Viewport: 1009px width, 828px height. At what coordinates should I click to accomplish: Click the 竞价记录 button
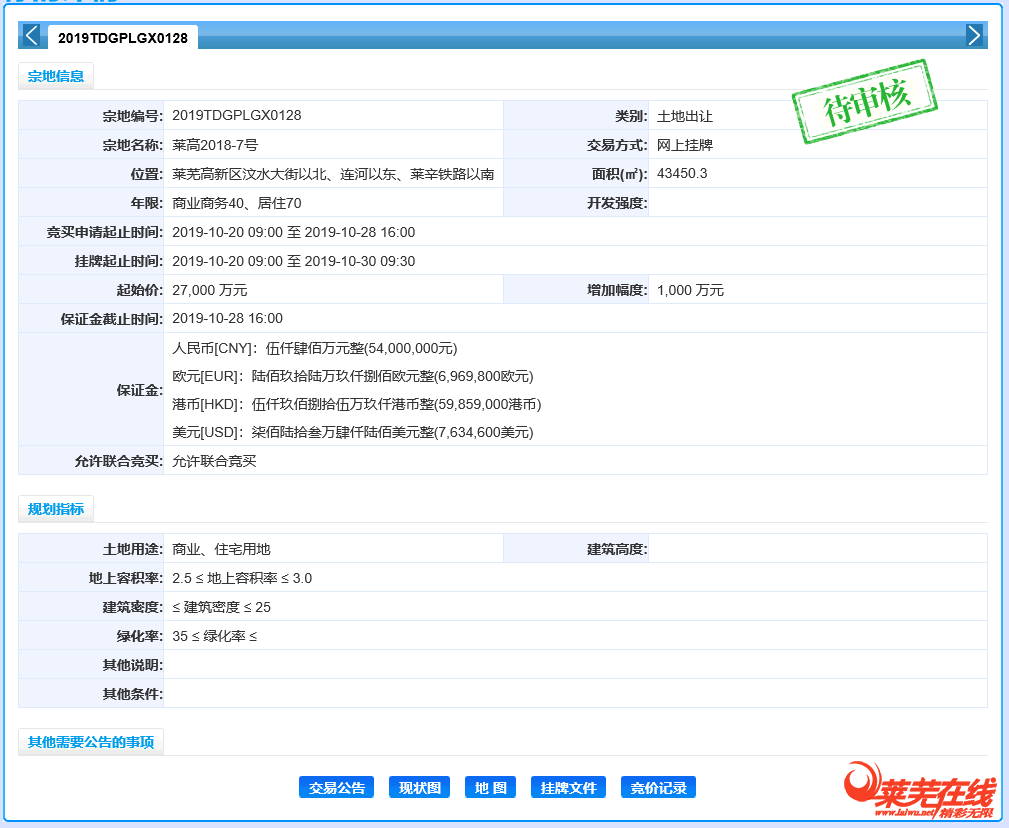click(658, 787)
